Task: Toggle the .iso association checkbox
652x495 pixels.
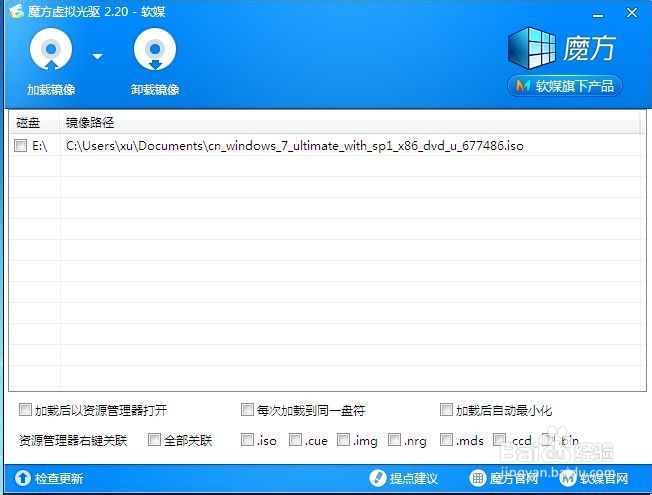Action: point(247,440)
